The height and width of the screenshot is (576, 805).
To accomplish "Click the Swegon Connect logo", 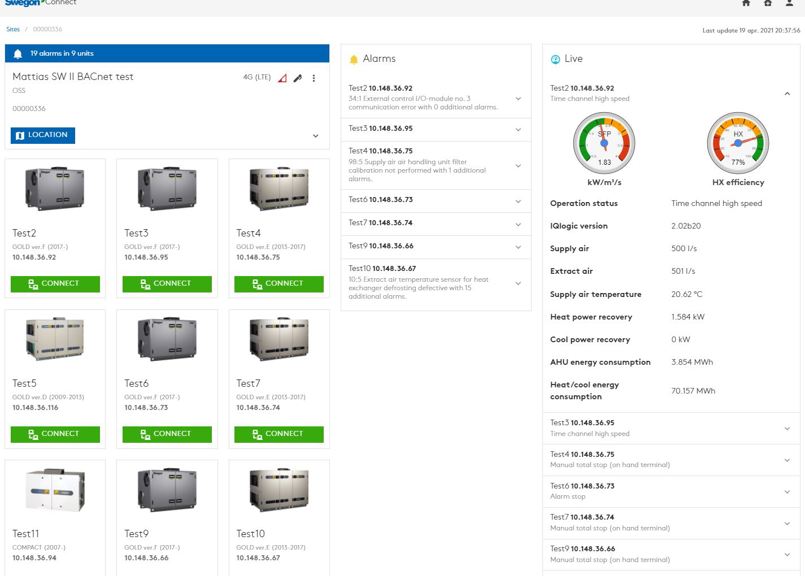I will click(x=41, y=3).
